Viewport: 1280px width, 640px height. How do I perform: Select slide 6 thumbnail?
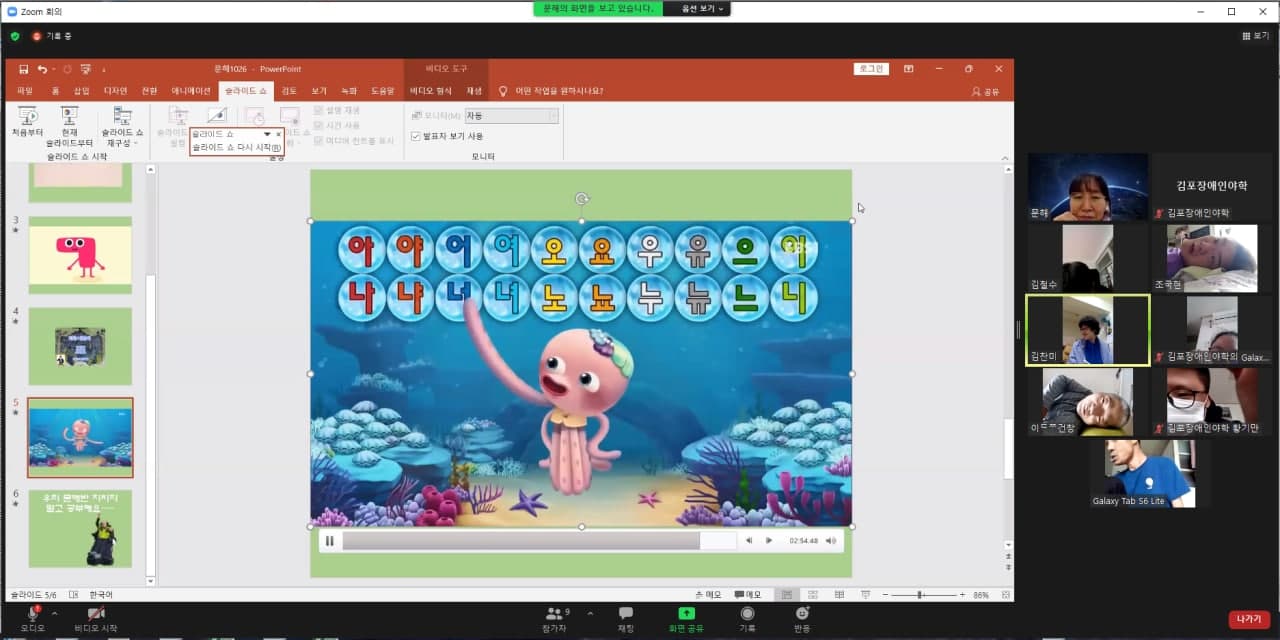pyautogui.click(x=80, y=528)
